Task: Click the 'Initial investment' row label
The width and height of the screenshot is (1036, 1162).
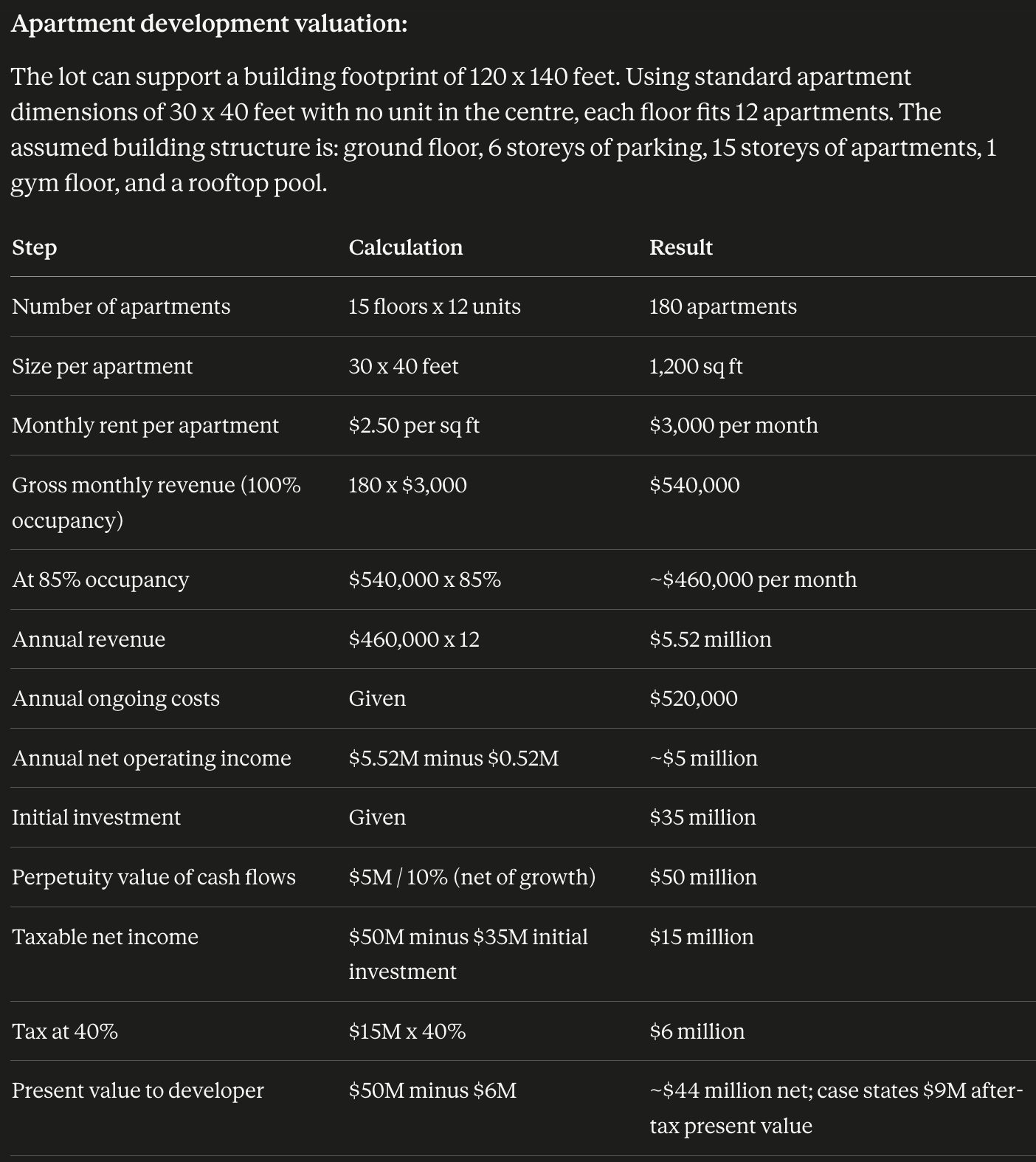Action: pyautogui.click(x=96, y=817)
